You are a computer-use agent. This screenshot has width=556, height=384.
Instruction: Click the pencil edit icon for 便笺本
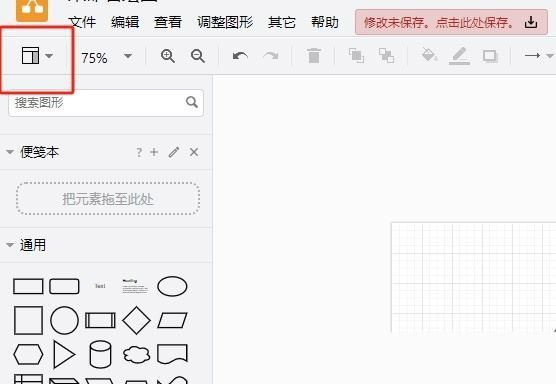pyautogui.click(x=174, y=152)
